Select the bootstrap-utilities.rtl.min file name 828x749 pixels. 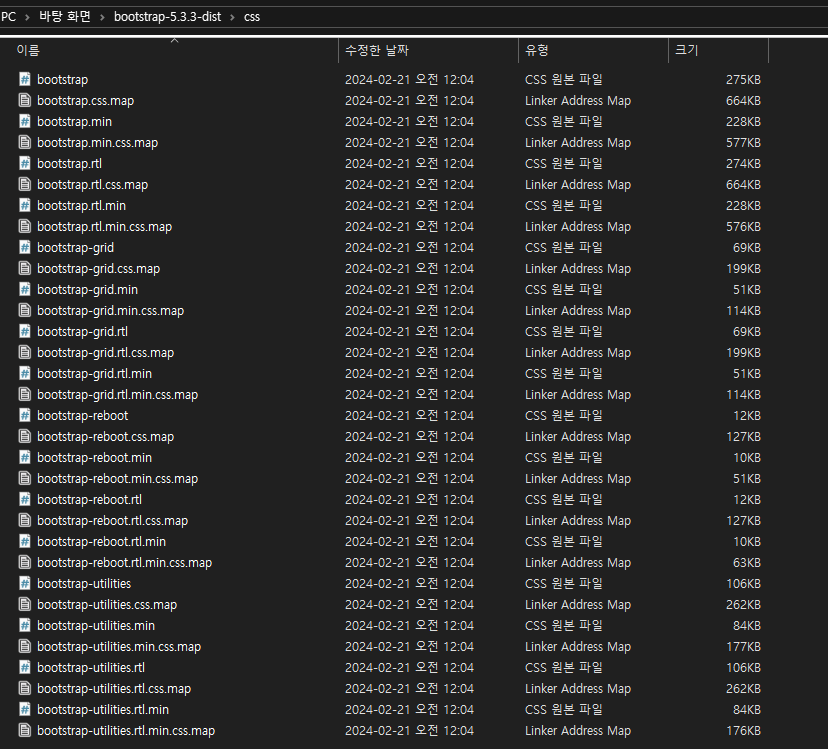pos(103,709)
